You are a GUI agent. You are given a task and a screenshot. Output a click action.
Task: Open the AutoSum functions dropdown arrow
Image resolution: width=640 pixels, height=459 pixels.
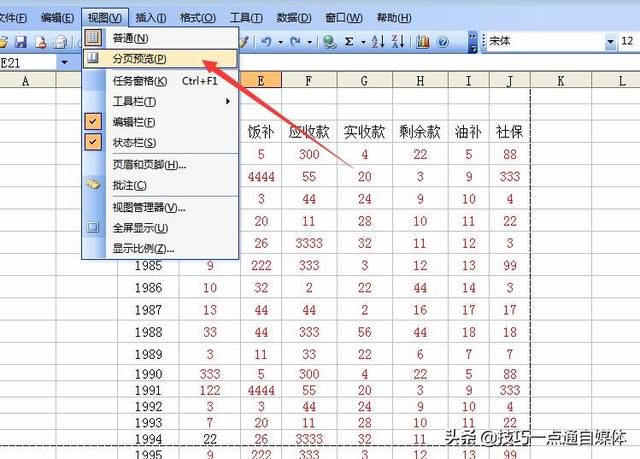[363, 42]
